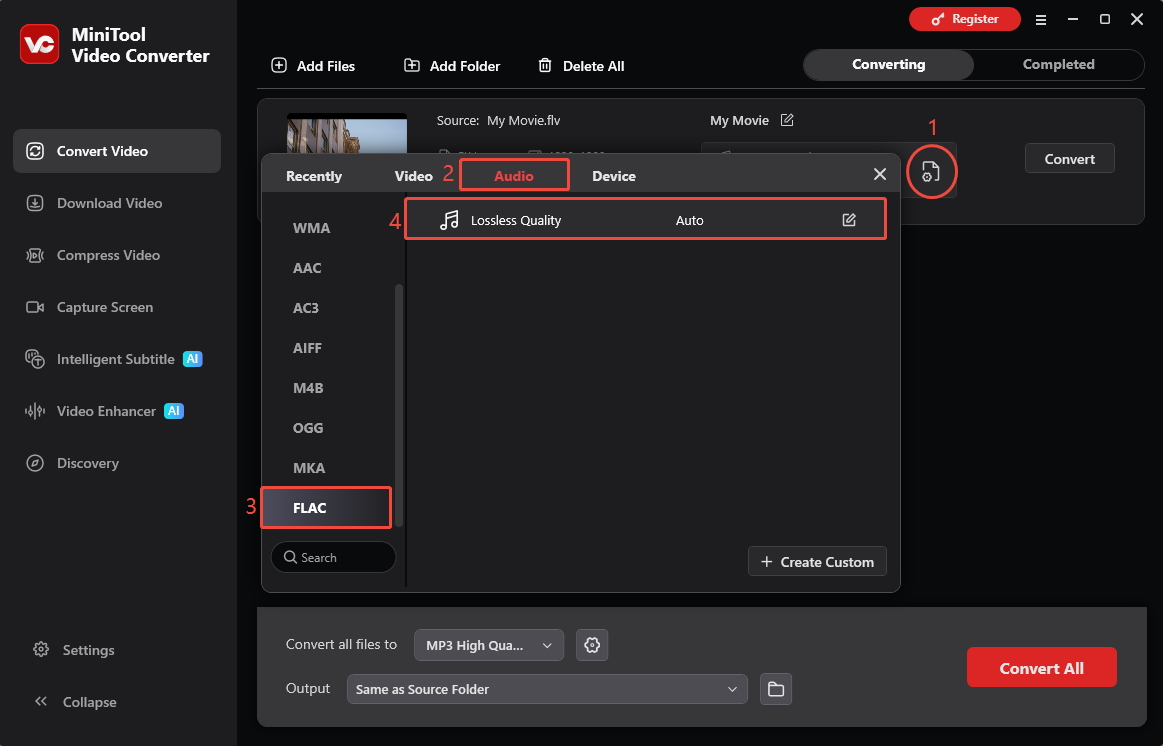
Task: Switch to the Completed tab
Action: pos(1058,65)
